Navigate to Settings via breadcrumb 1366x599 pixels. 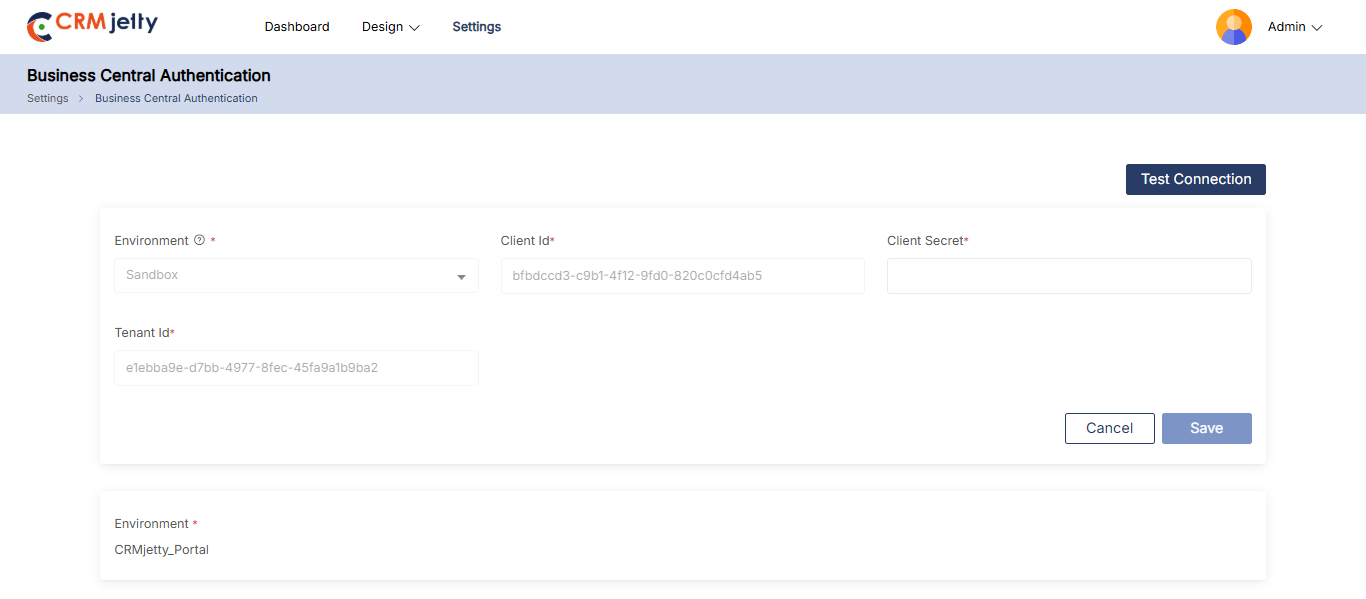(x=47, y=98)
